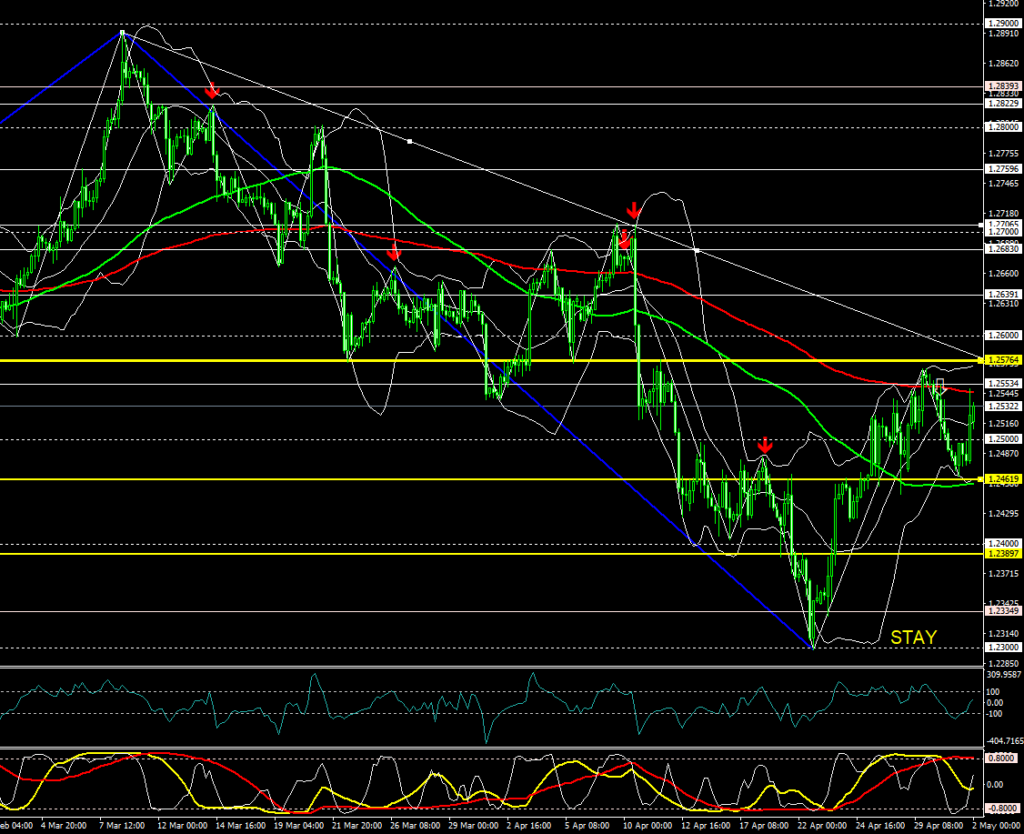Select the yellow STAY text label

tap(913, 636)
